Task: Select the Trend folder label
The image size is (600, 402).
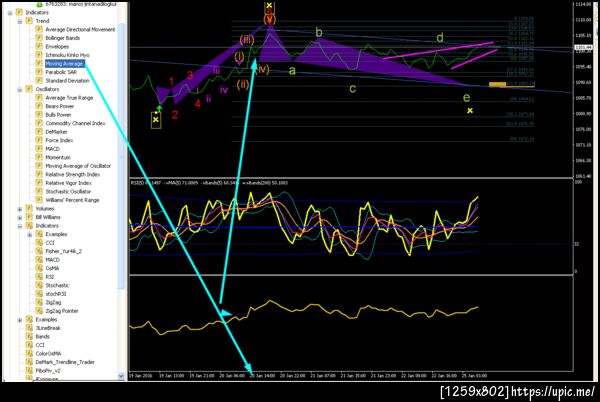Action: [x=42, y=21]
